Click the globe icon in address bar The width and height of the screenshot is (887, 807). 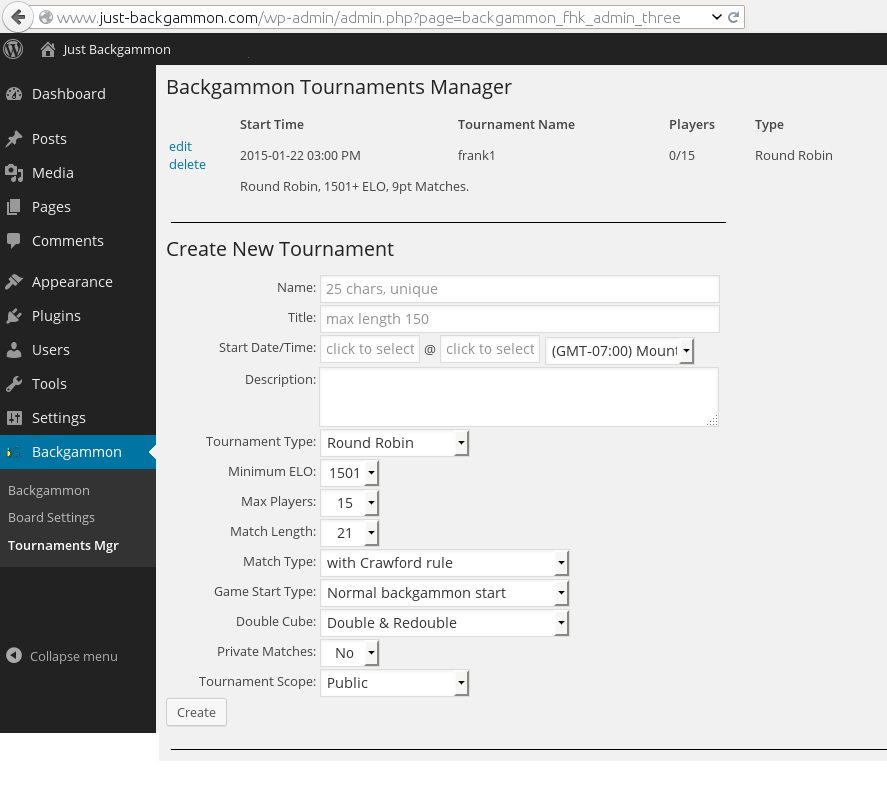(x=46, y=18)
